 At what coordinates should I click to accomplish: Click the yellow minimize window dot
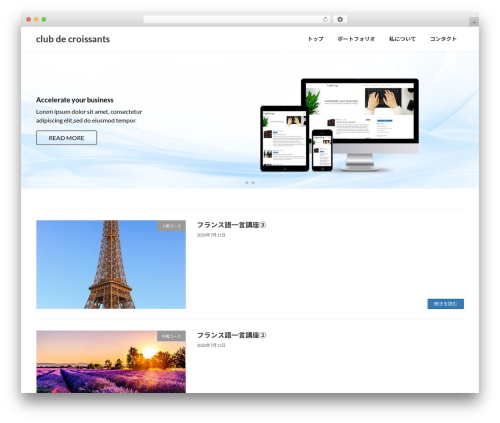coord(36,20)
